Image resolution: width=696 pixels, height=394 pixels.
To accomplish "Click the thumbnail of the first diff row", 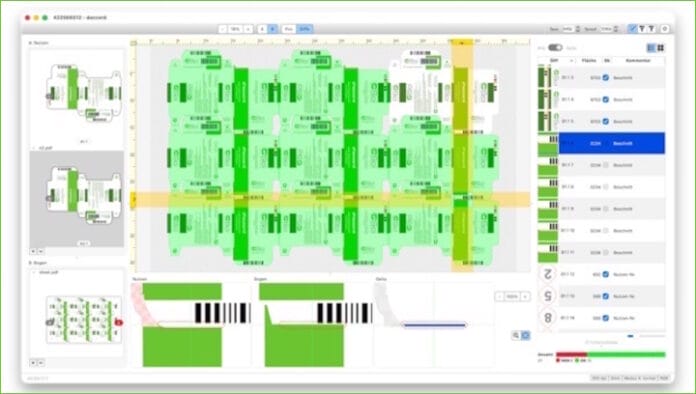I will pyautogui.click(x=548, y=78).
